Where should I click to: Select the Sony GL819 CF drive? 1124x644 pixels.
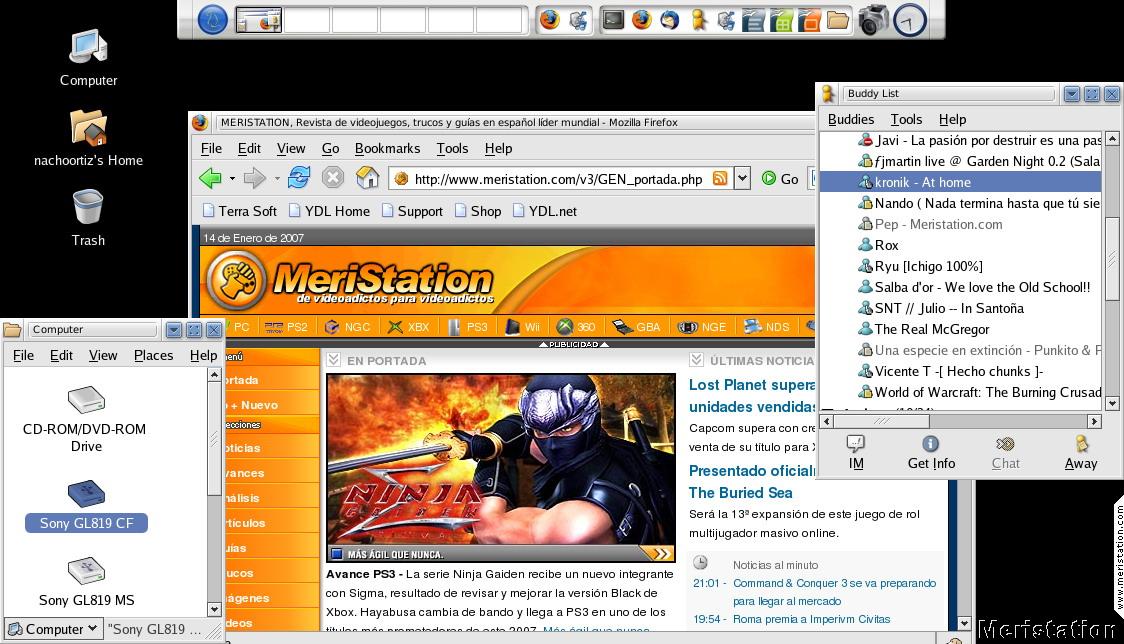pos(86,506)
